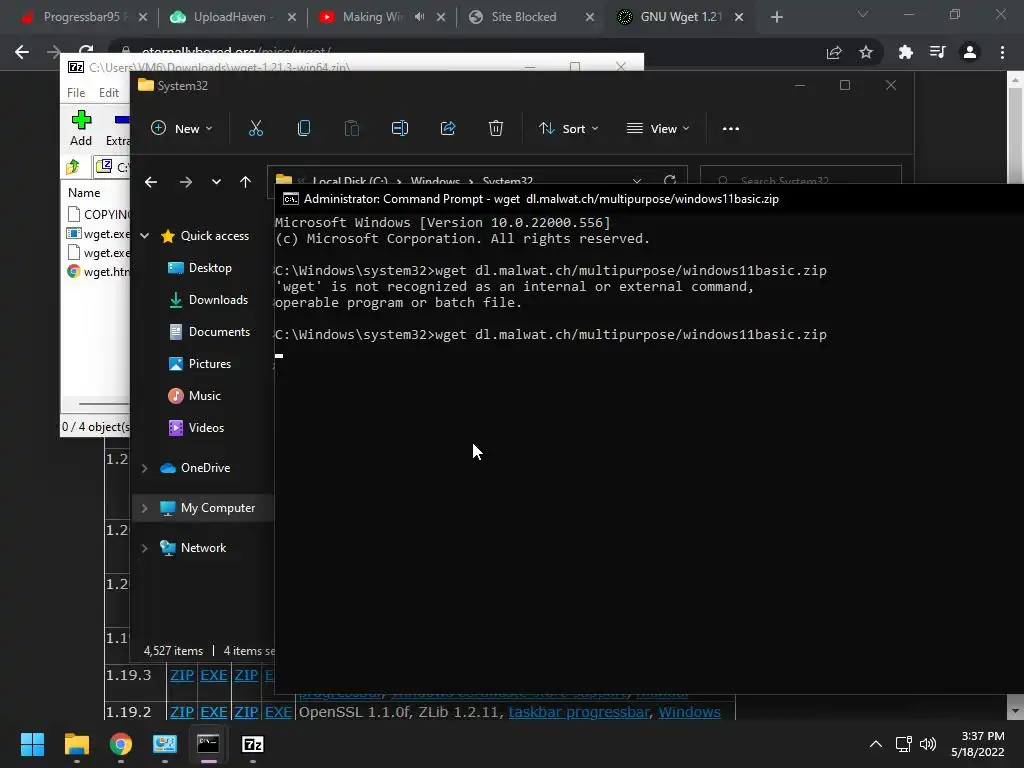The image size is (1024, 768).
Task: Download the 1.19.2 first EXE link
Action: click(214, 712)
